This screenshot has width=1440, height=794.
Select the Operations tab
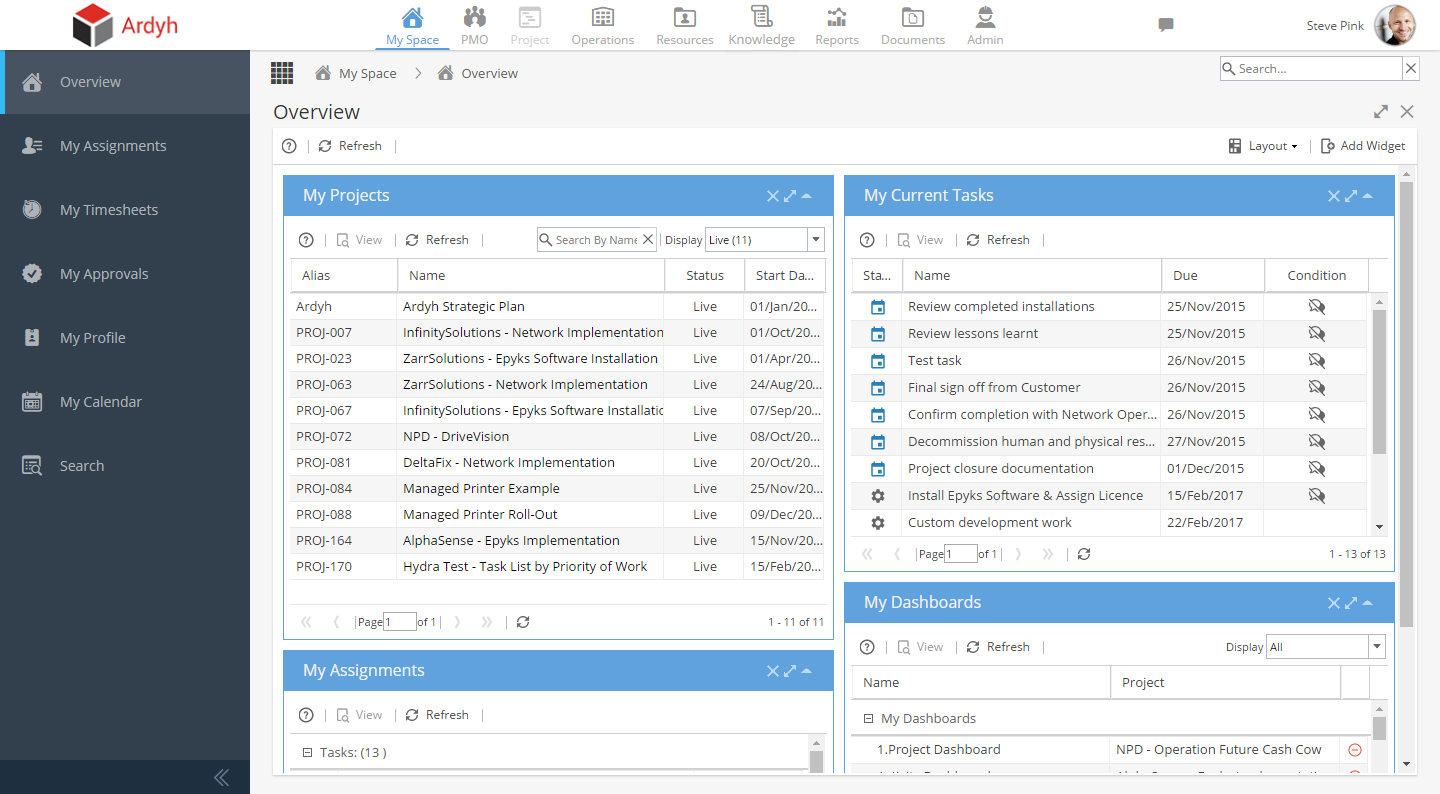click(x=602, y=25)
